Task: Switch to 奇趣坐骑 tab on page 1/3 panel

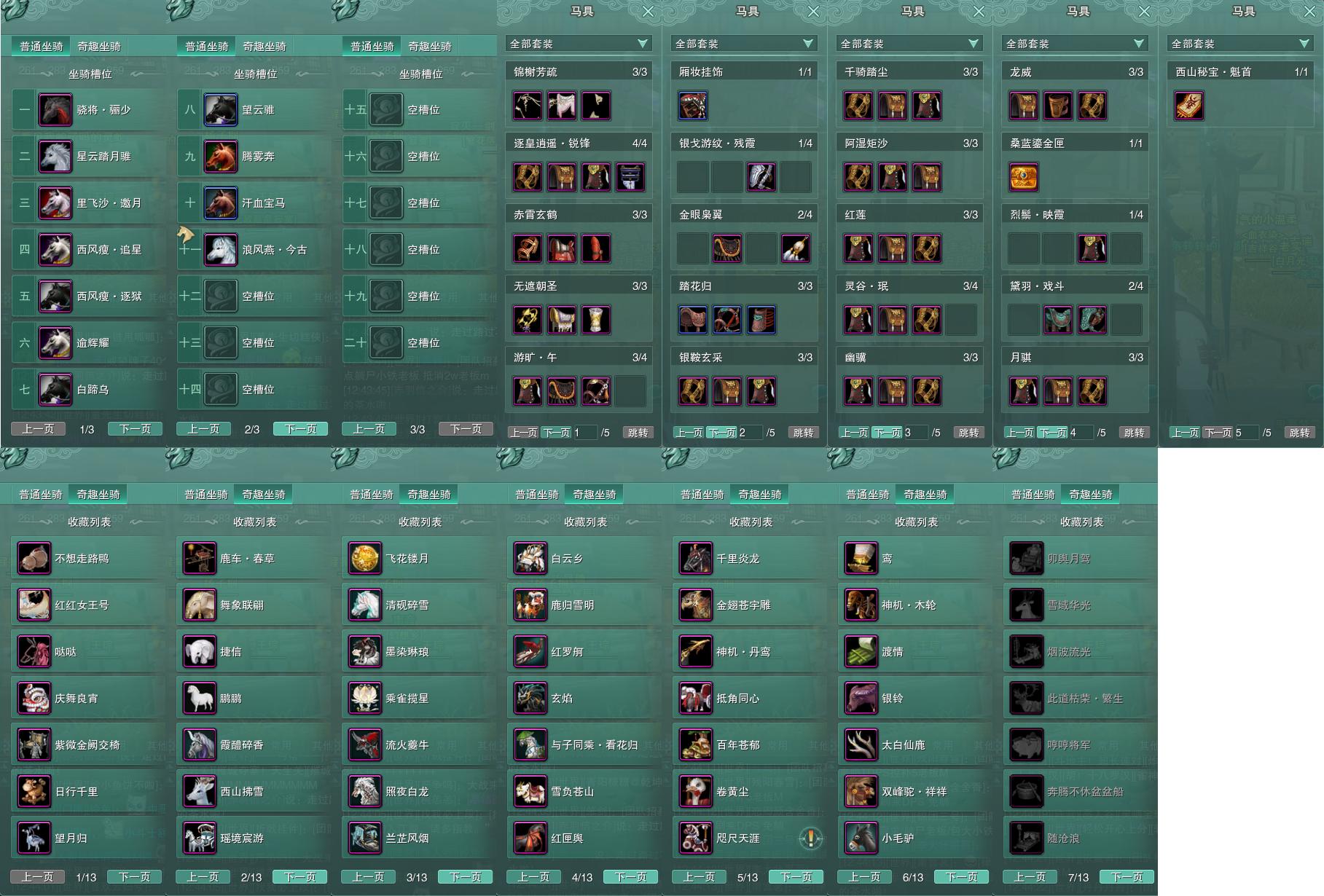Action: tap(99, 47)
